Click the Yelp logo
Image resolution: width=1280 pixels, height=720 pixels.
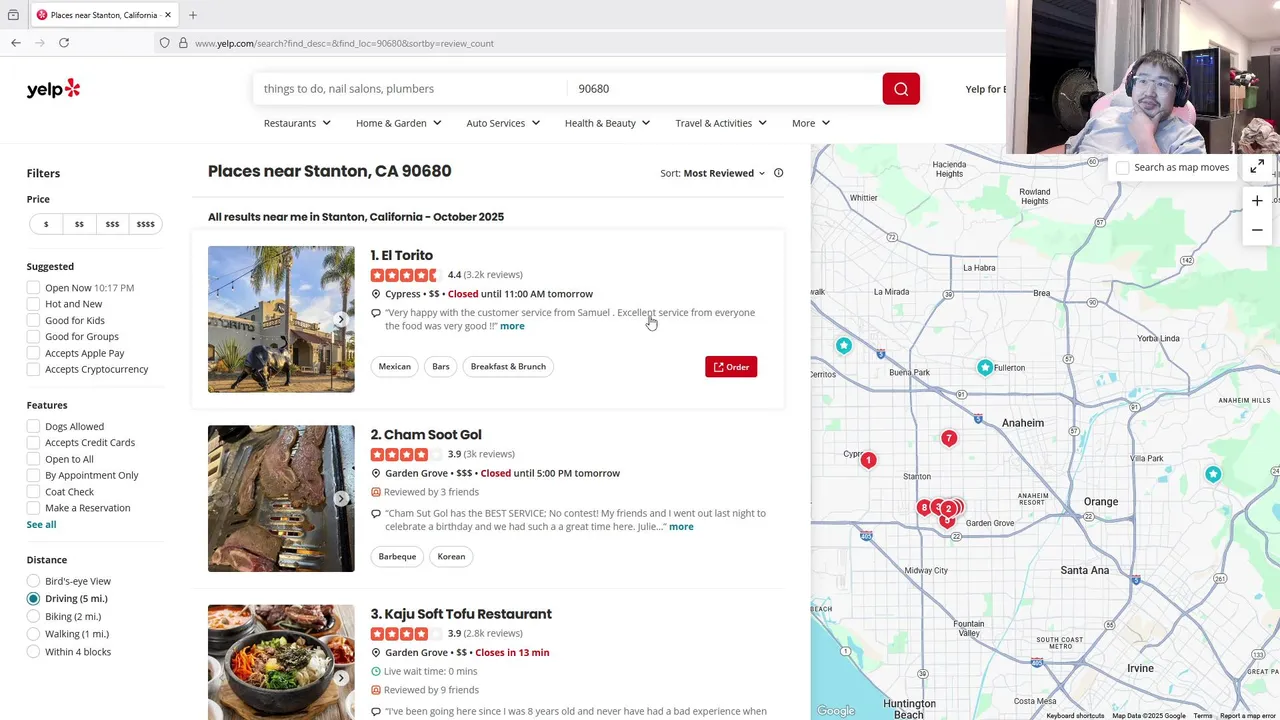(53, 89)
